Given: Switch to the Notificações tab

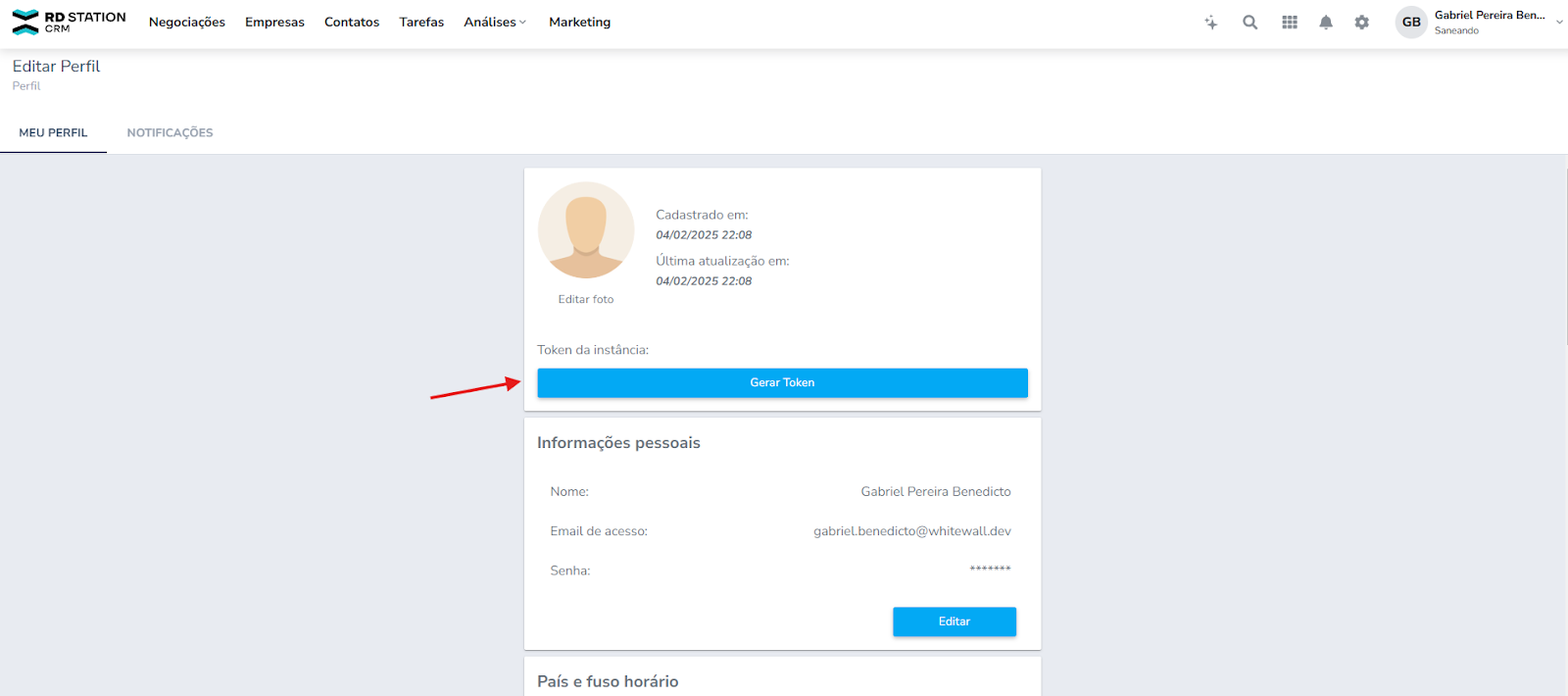Looking at the screenshot, I should click(170, 133).
